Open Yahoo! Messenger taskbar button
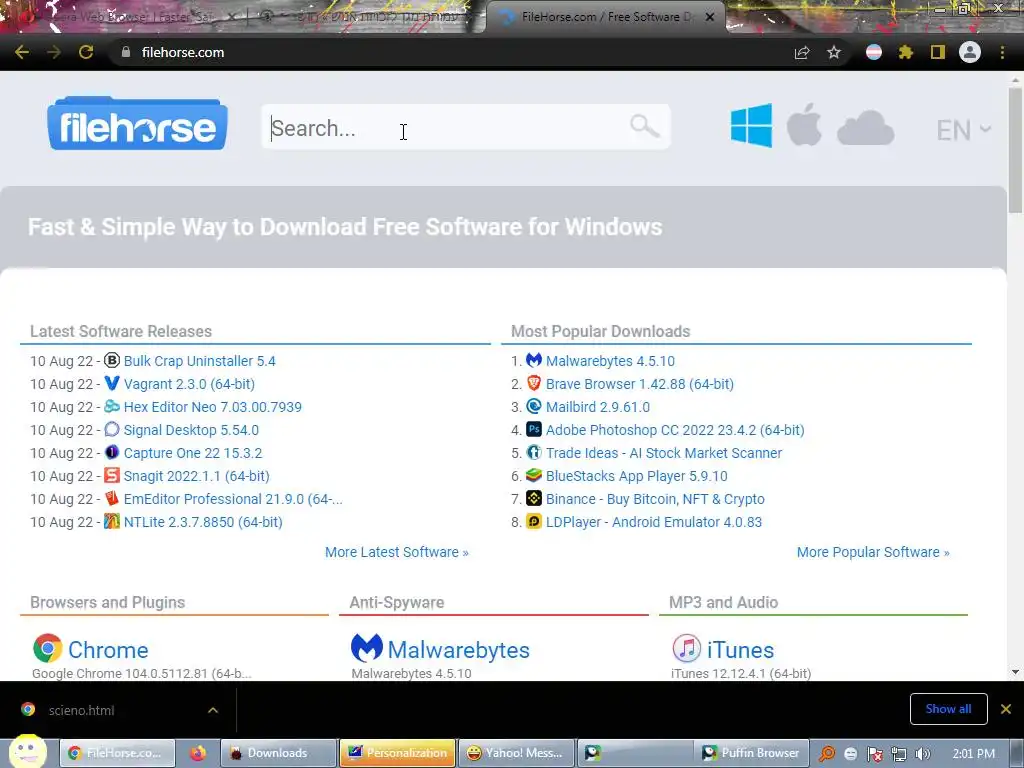The width and height of the screenshot is (1024, 768). [x=516, y=753]
